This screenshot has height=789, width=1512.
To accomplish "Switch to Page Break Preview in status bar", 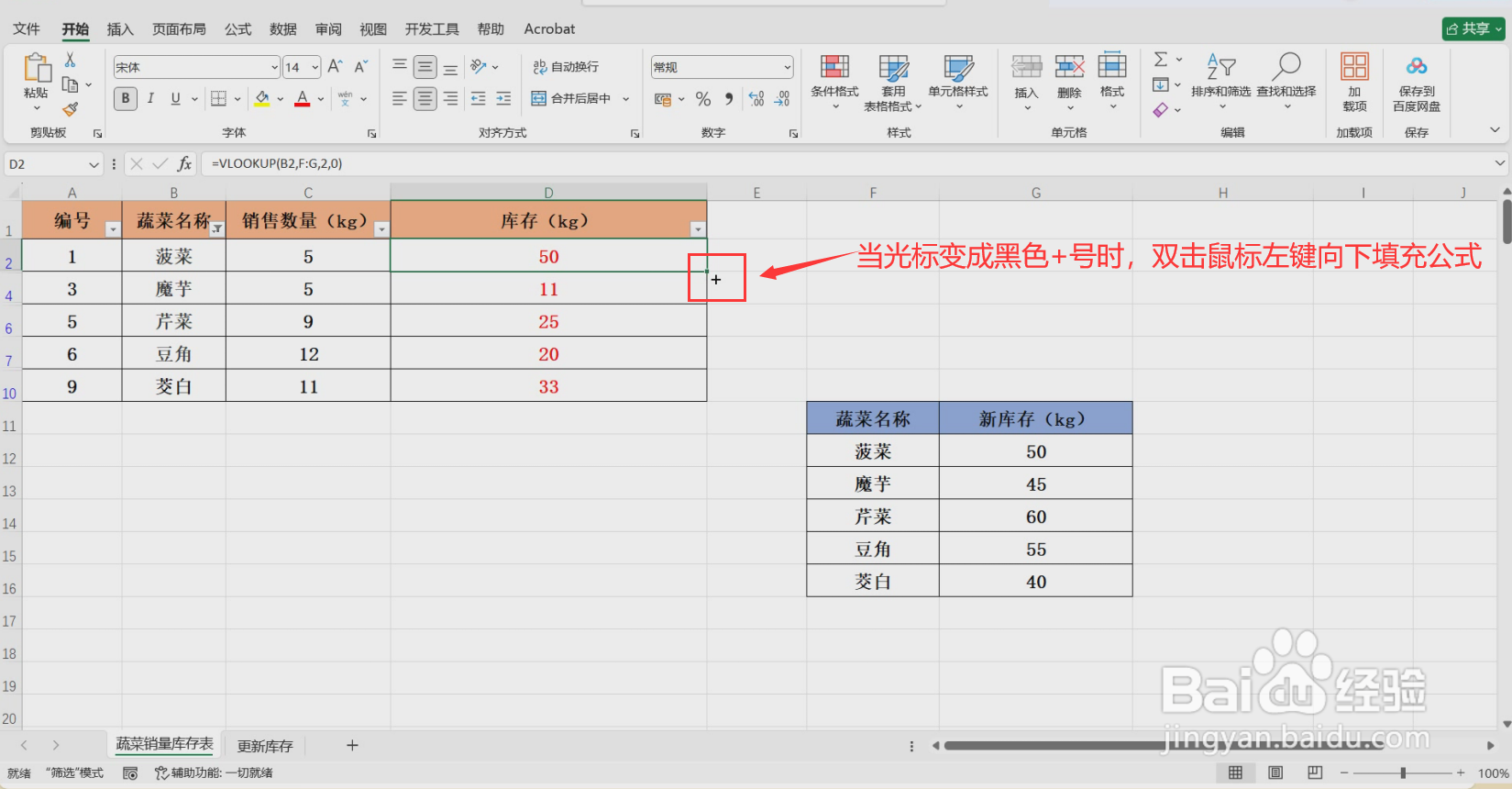I will [x=1315, y=772].
